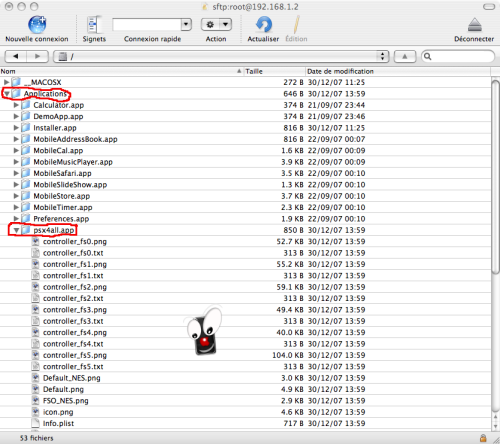The height and width of the screenshot is (444, 500).
Task: Select the controller_fs4.txt file name
Action: [x=73, y=344]
